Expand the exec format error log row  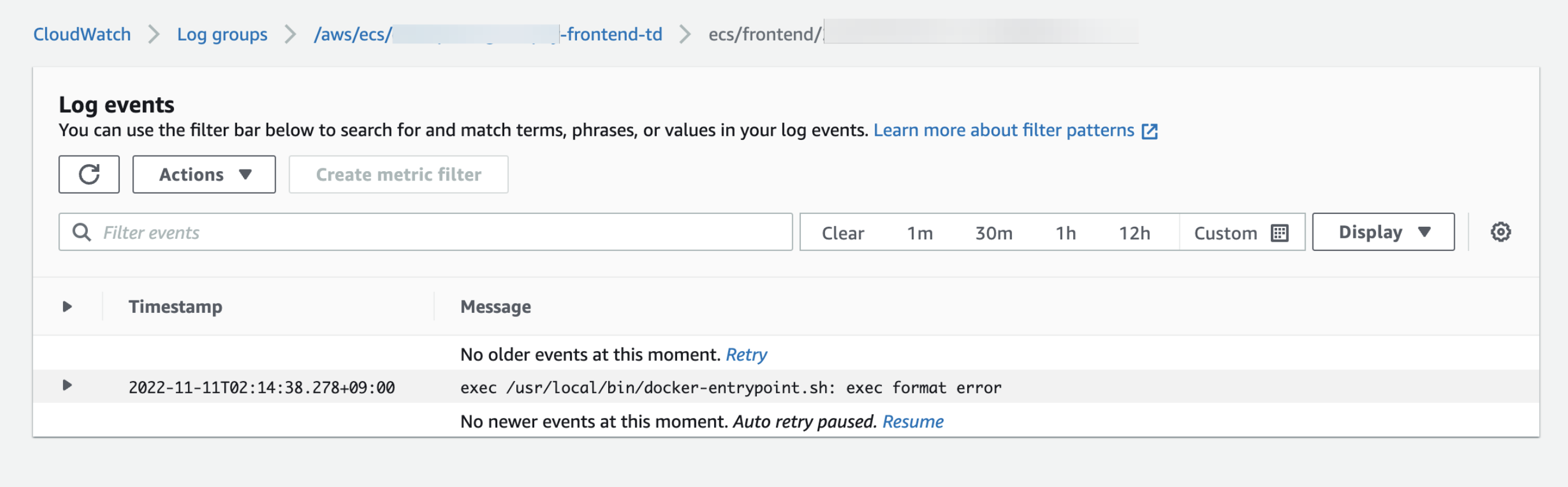[68, 385]
